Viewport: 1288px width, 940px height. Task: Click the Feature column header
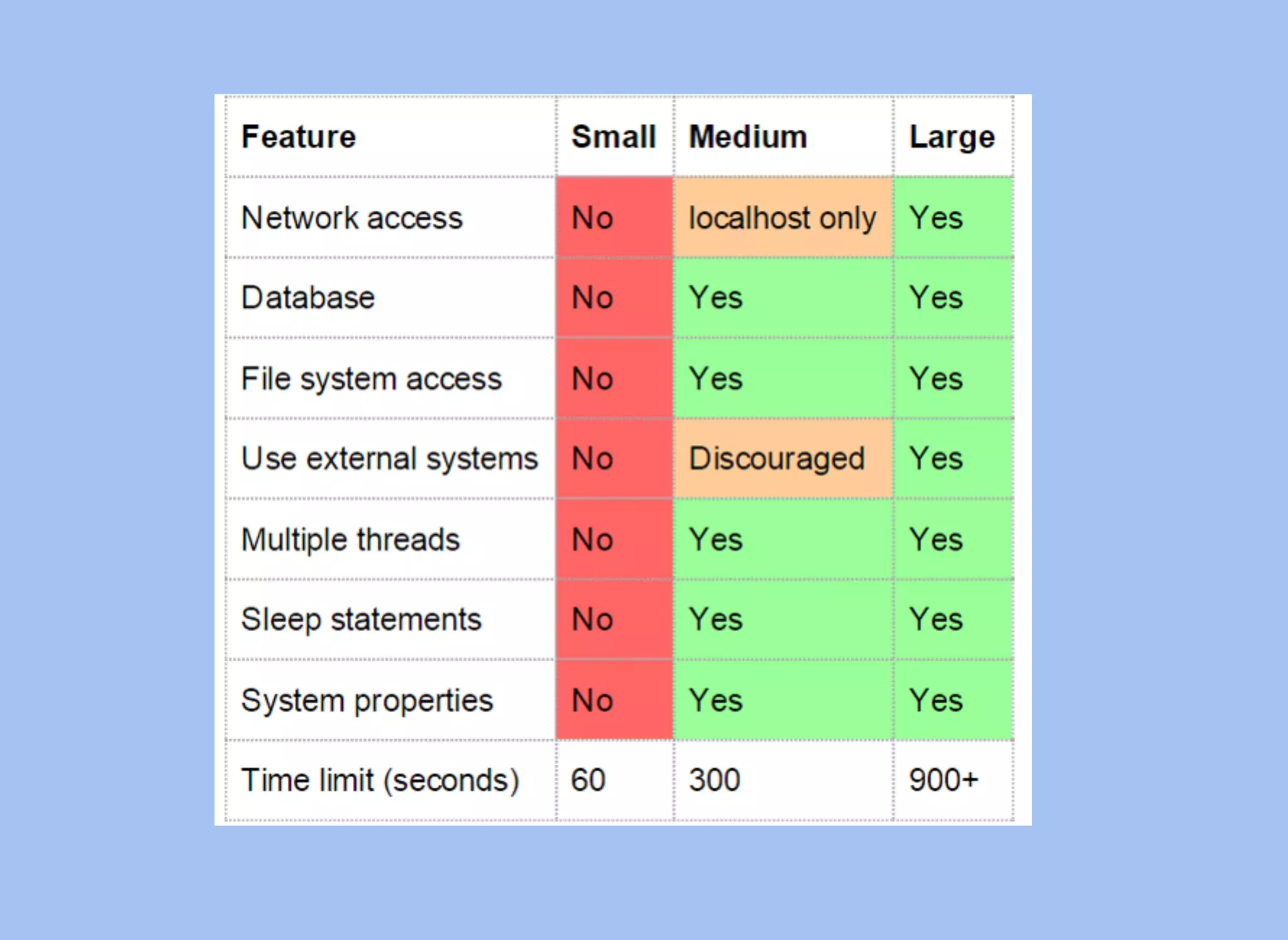coord(299,137)
